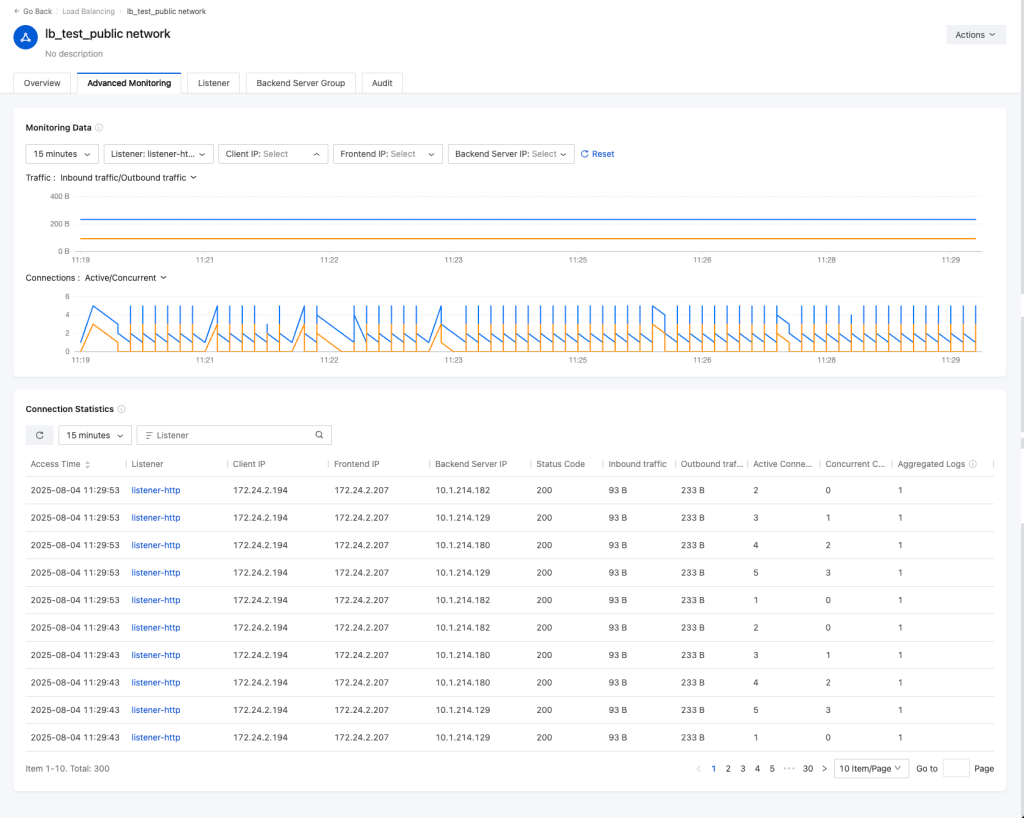Open the Backend Server Group tab
Screen dimensions: 1024x818
[x=300, y=83]
